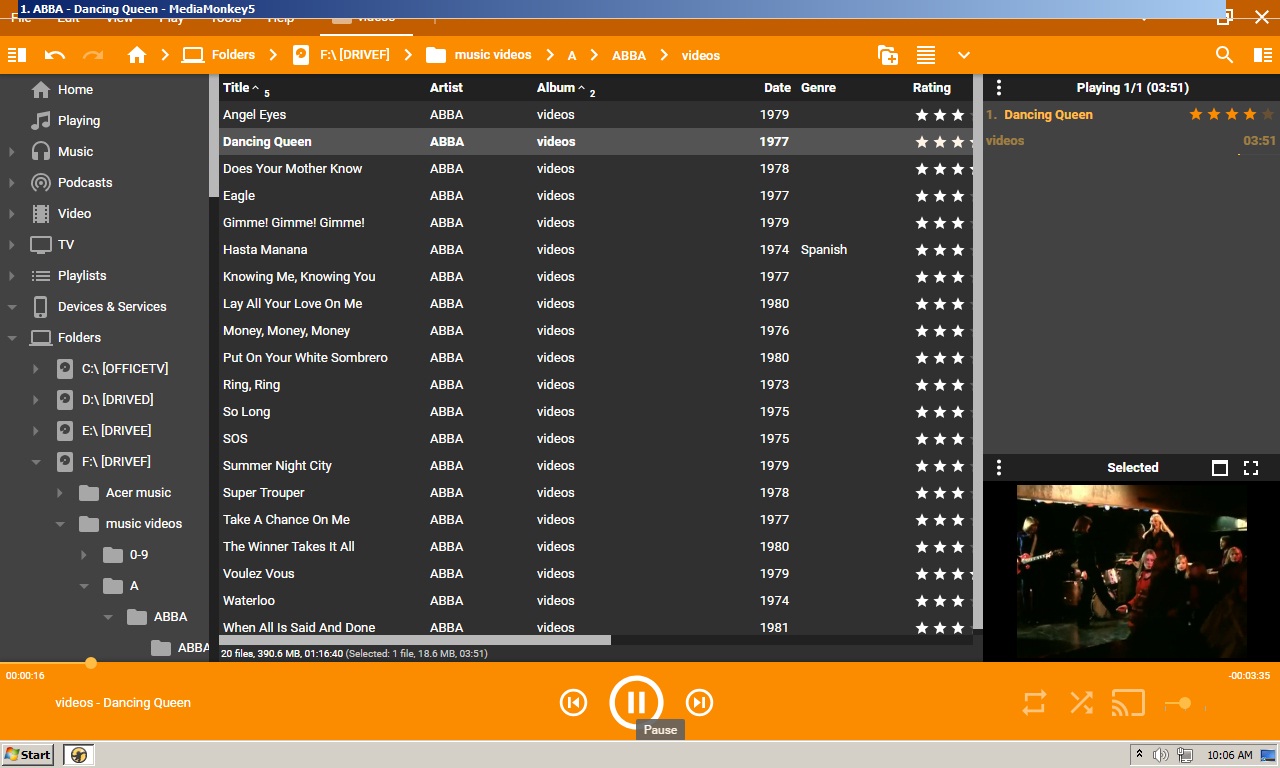Open the hamburger main menu
The height and width of the screenshot is (768, 1280).
[x=16, y=55]
